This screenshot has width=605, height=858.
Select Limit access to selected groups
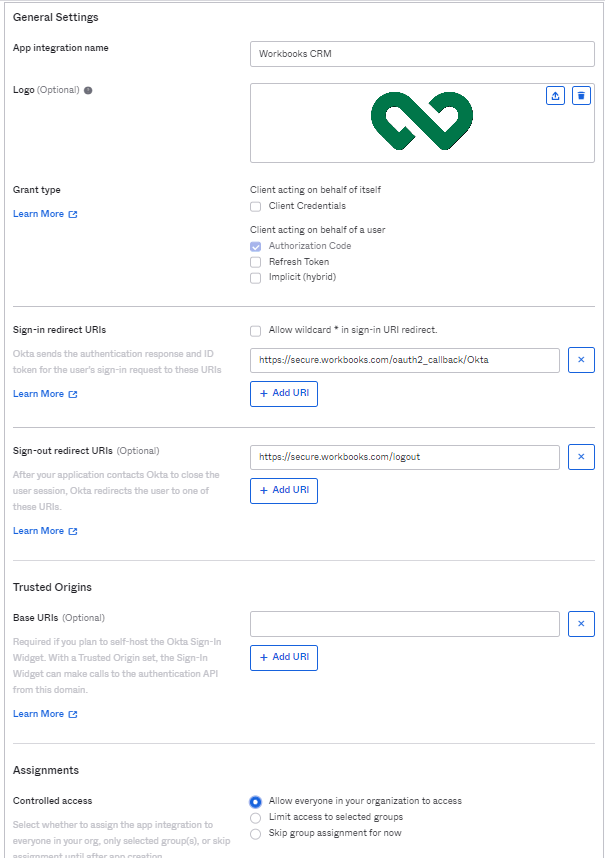pos(256,817)
